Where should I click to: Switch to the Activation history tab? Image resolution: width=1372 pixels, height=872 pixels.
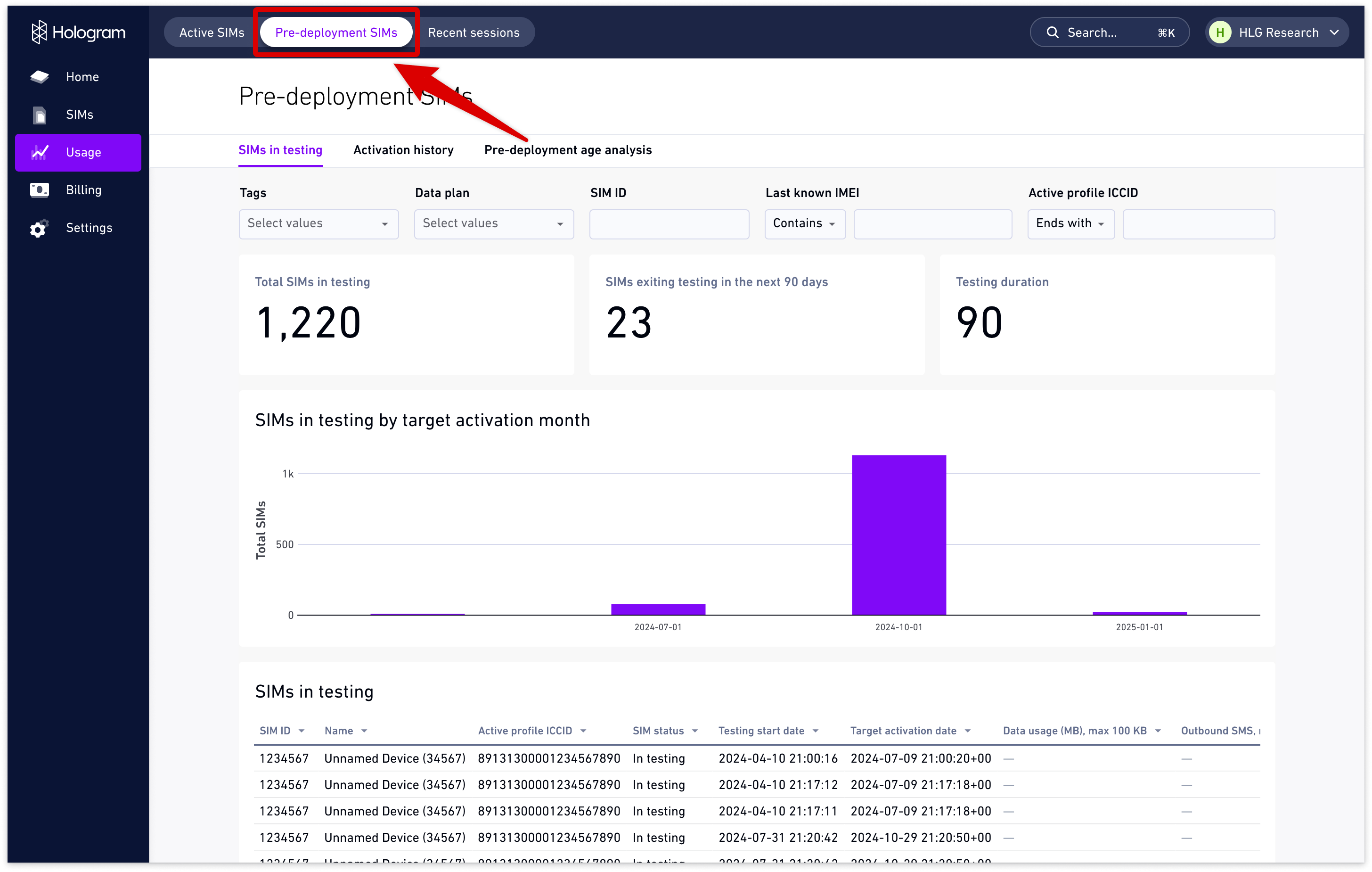403,150
